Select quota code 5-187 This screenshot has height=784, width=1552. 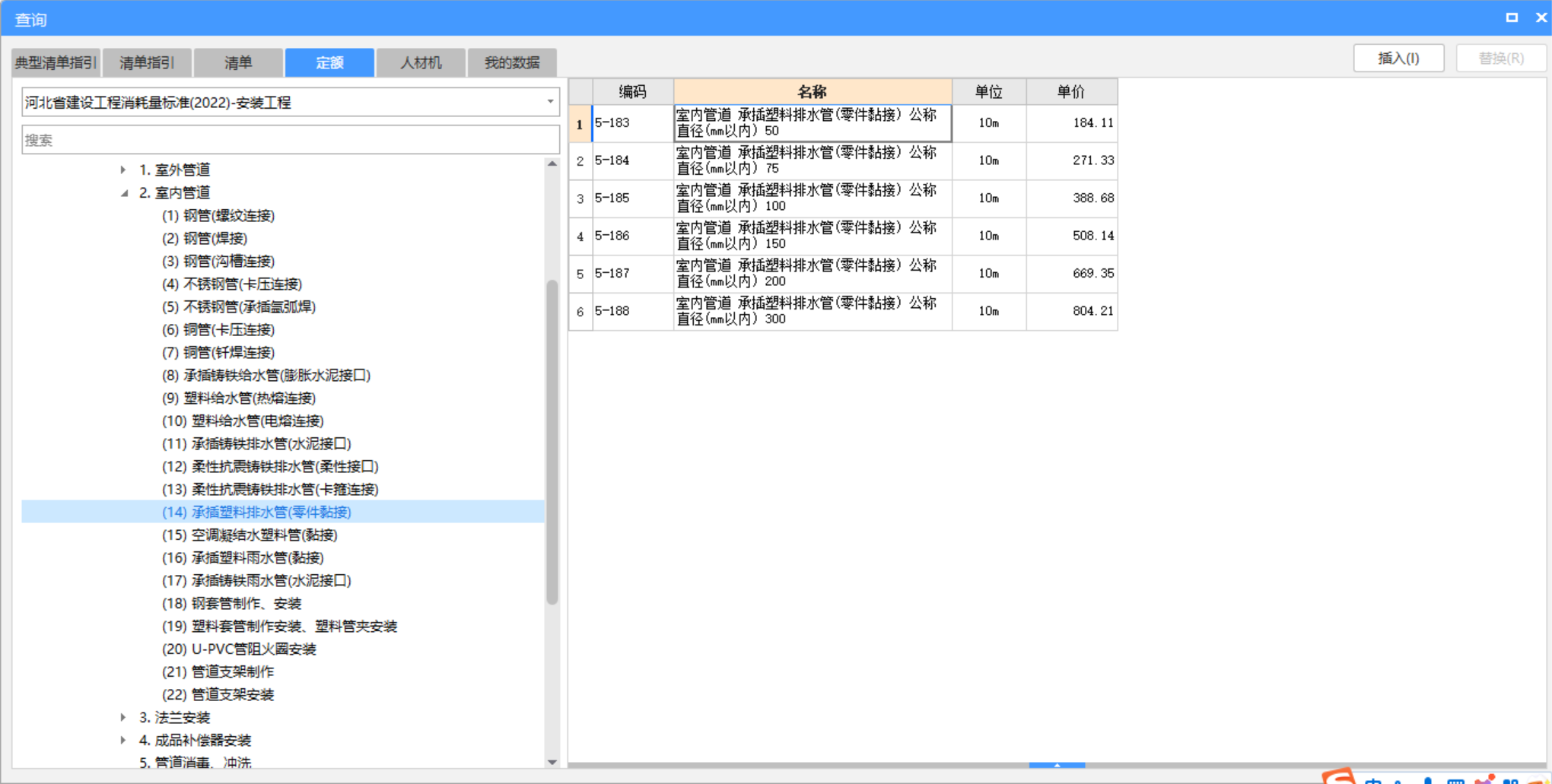(632, 274)
